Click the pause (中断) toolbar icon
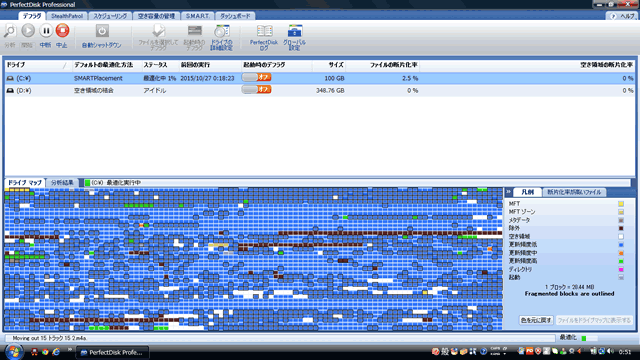 (x=46, y=31)
